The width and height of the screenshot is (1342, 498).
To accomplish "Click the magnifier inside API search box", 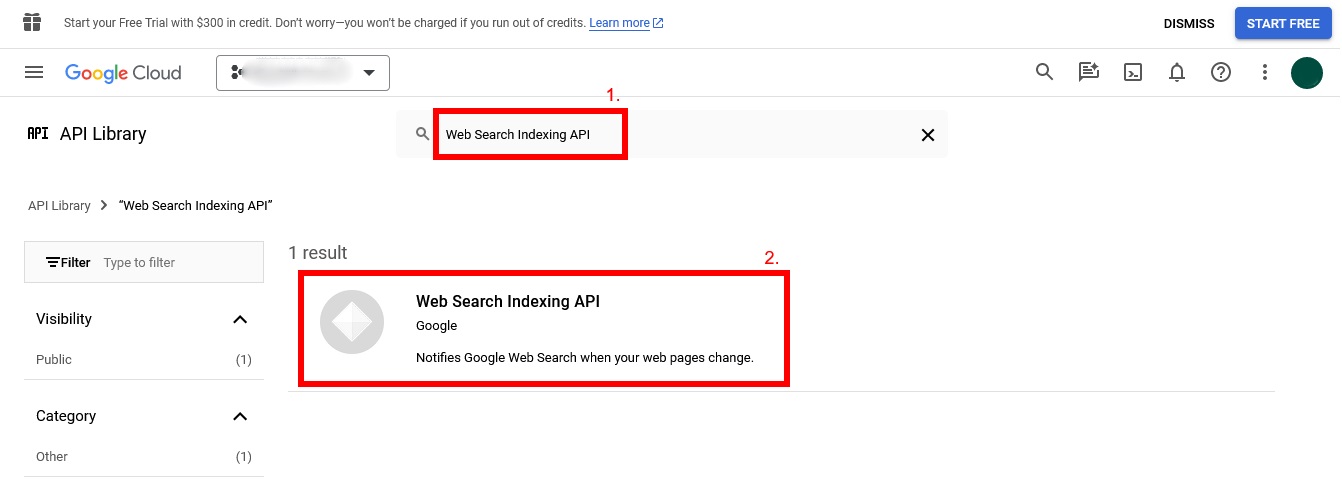I will tap(423, 134).
